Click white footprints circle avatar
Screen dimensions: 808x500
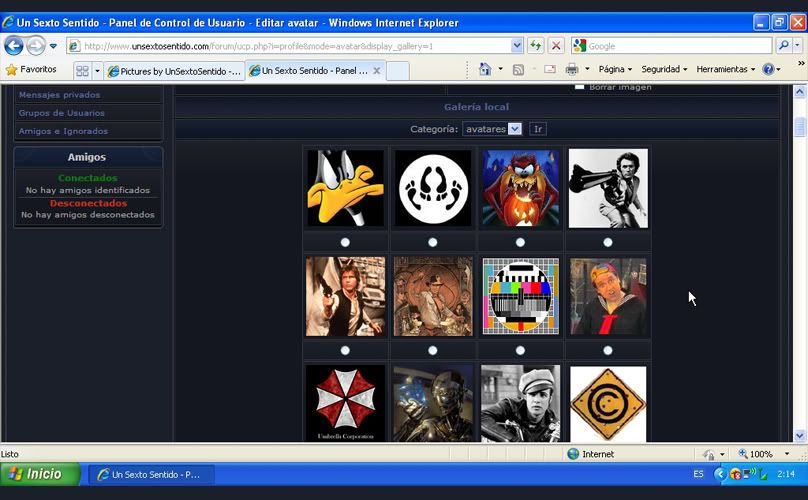[x=433, y=188]
